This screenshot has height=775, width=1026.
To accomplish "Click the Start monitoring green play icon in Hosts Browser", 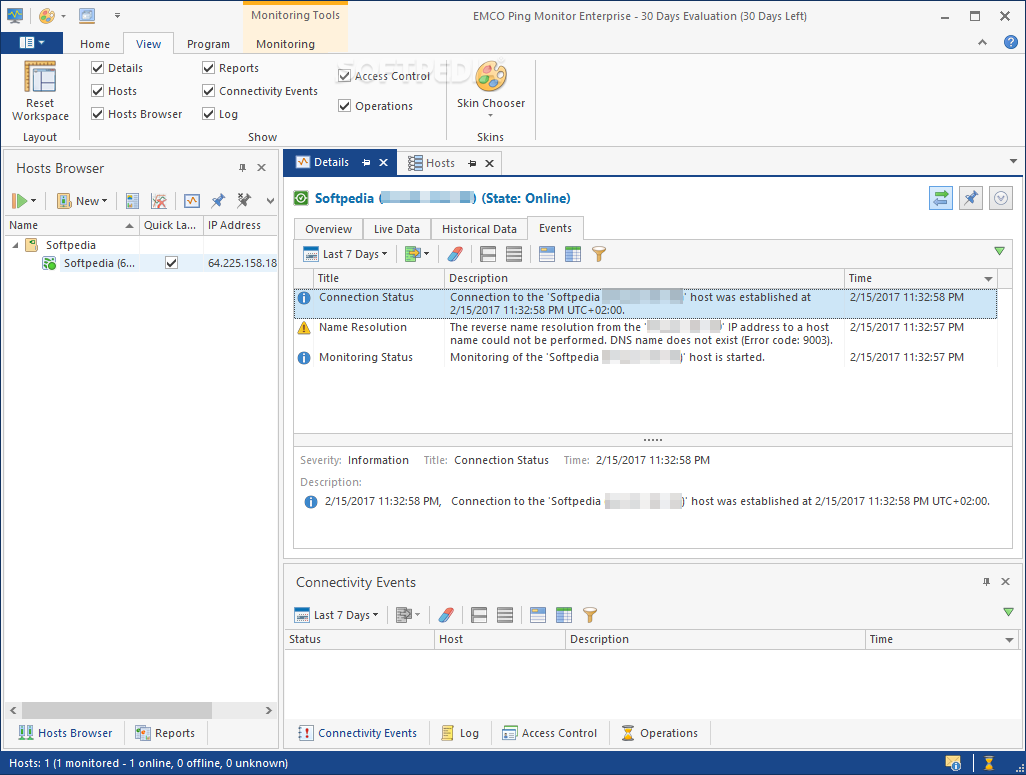I will [x=20, y=201].
